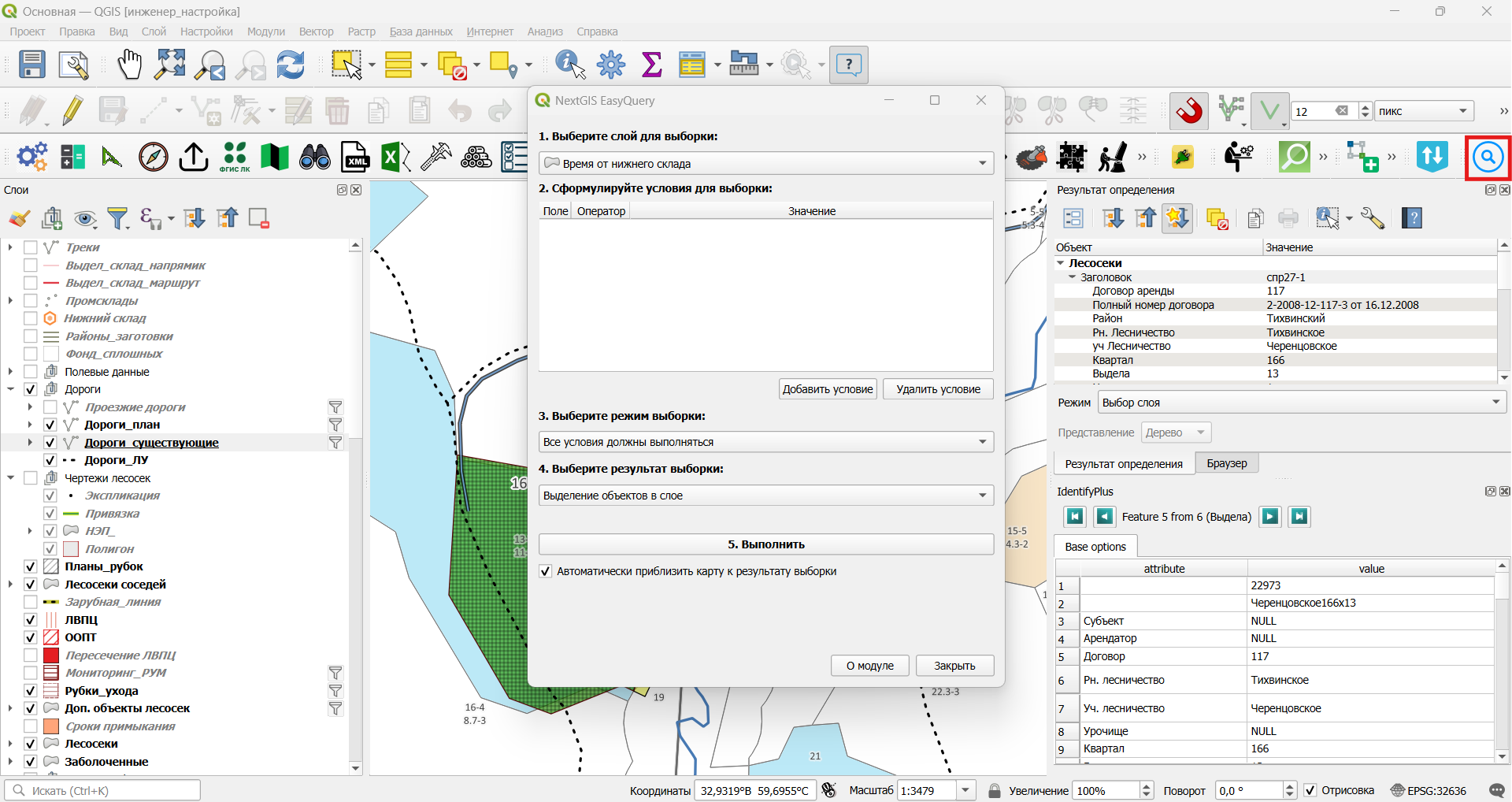Open the selection result dropdown Выделение объектов в слое
1512x802 pixels.
point(766,496)
